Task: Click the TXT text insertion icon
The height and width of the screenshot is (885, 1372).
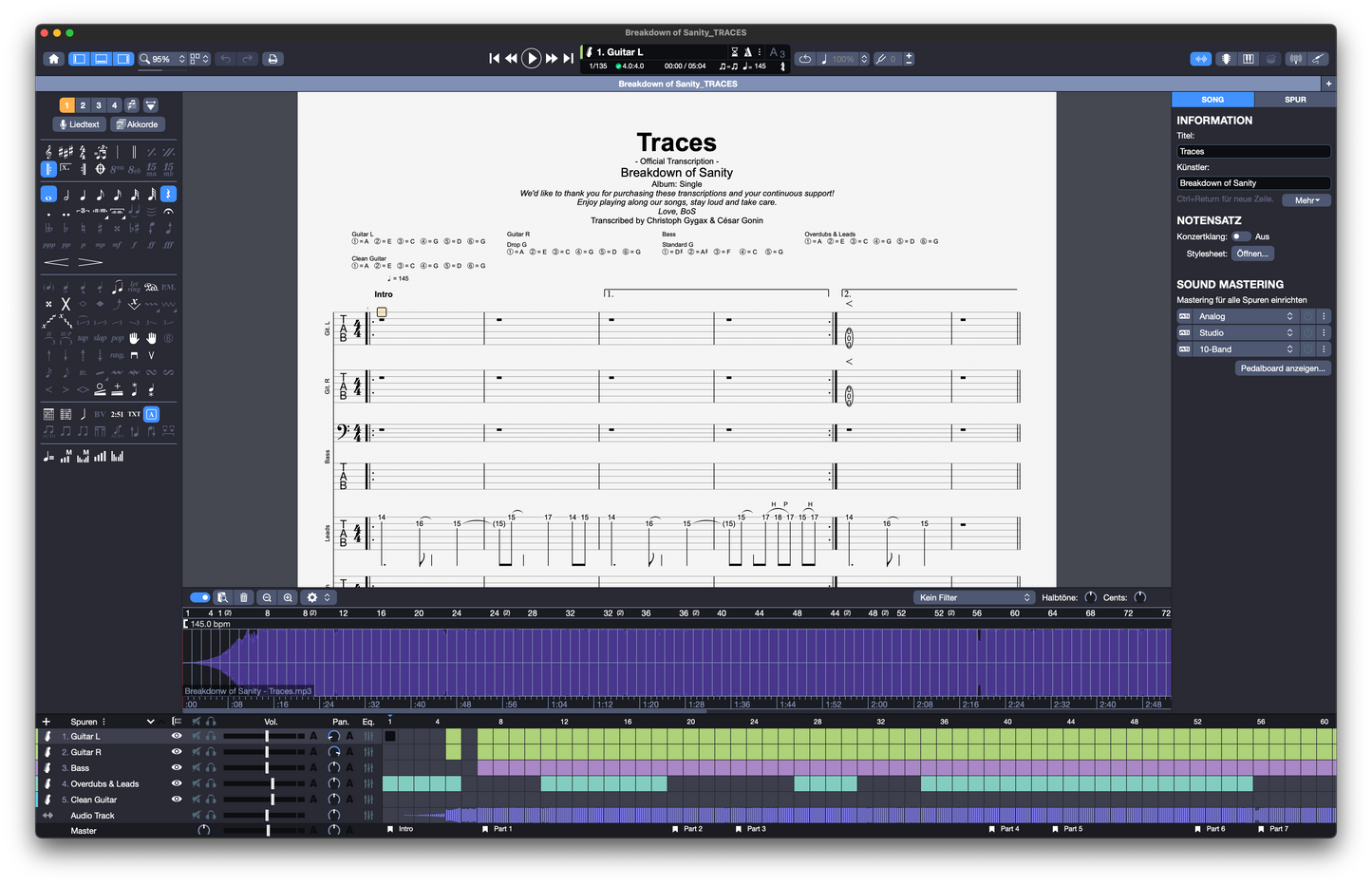Action: tap(134, 414)
